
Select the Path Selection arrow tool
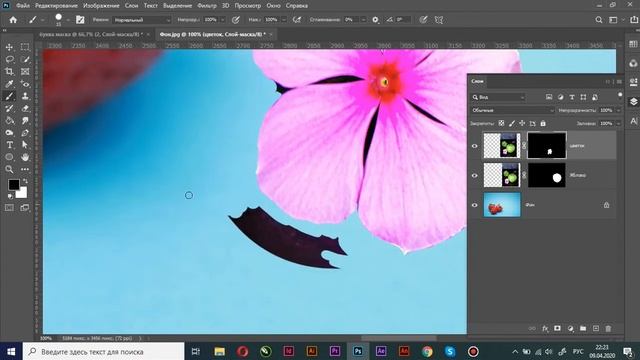(25, 145)
